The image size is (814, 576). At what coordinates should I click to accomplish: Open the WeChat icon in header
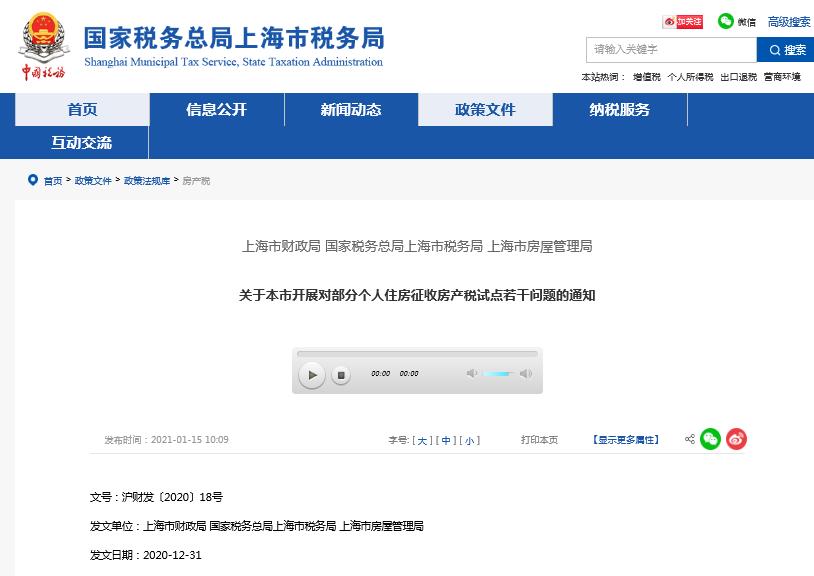725,21
